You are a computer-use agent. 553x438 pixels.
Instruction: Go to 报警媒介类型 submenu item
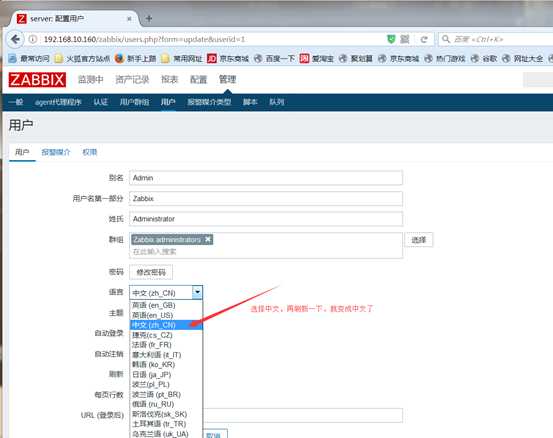[x=209, y=102]
